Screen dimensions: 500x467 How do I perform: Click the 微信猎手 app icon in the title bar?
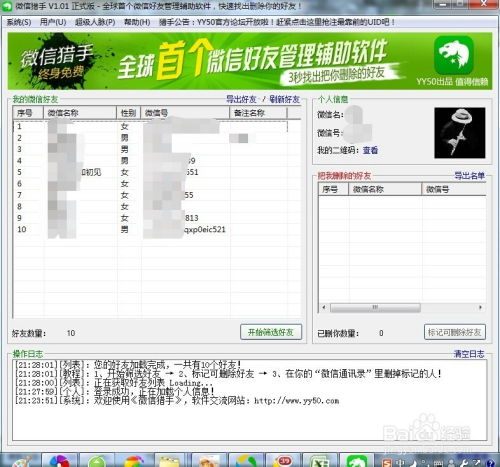[7, 6]
